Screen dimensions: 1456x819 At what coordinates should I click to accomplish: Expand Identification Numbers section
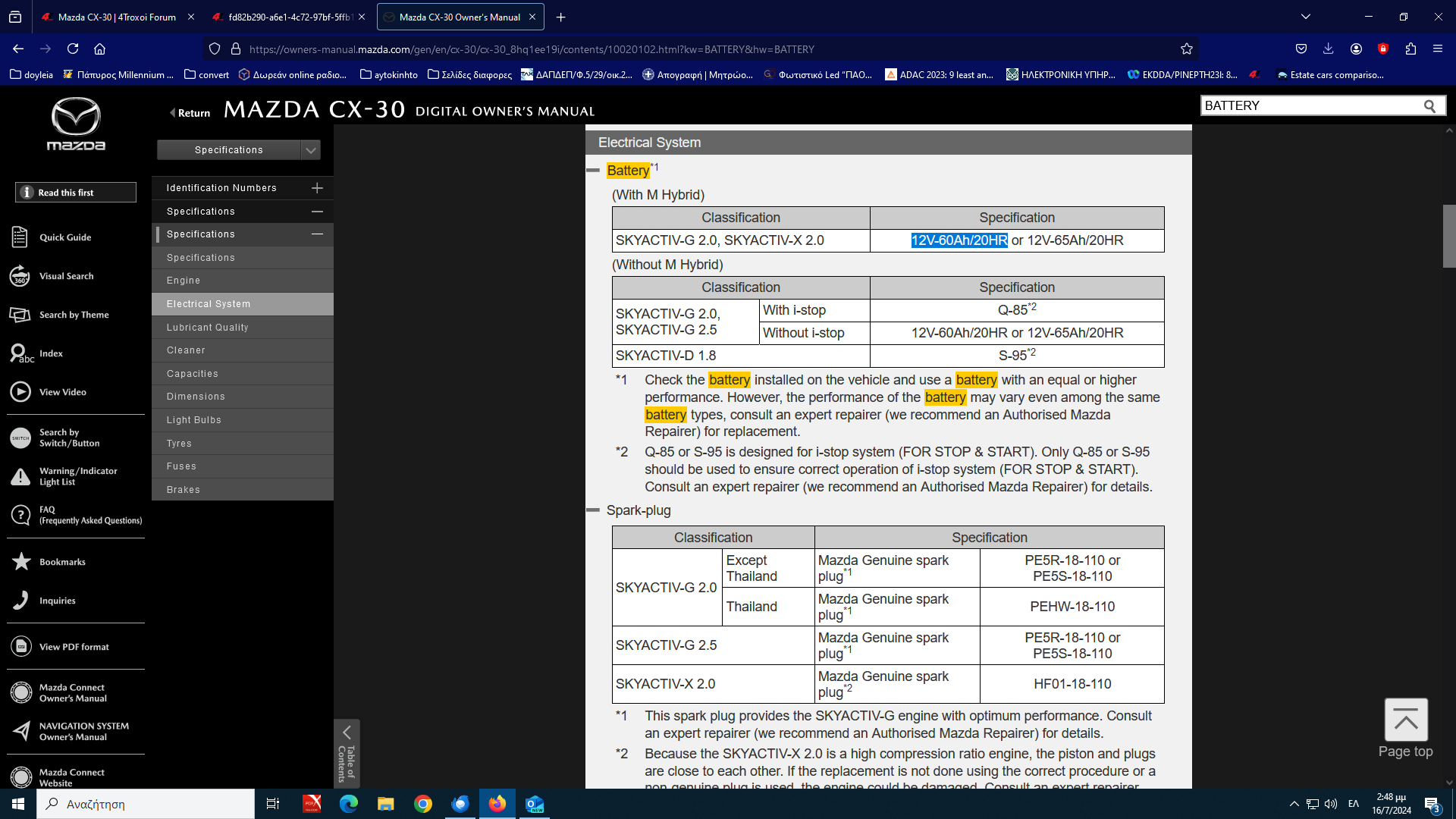pos(317,188)
